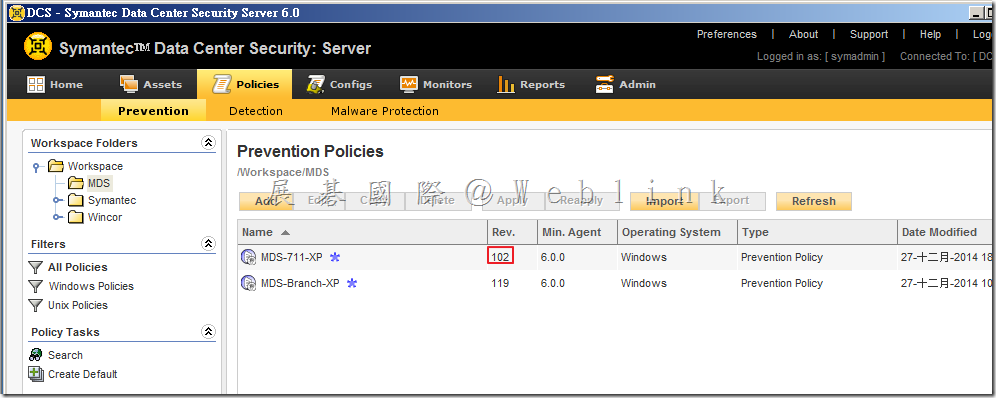Open the Support link
The height and width of the screenshot is (398, 996).
coord(869,34)
